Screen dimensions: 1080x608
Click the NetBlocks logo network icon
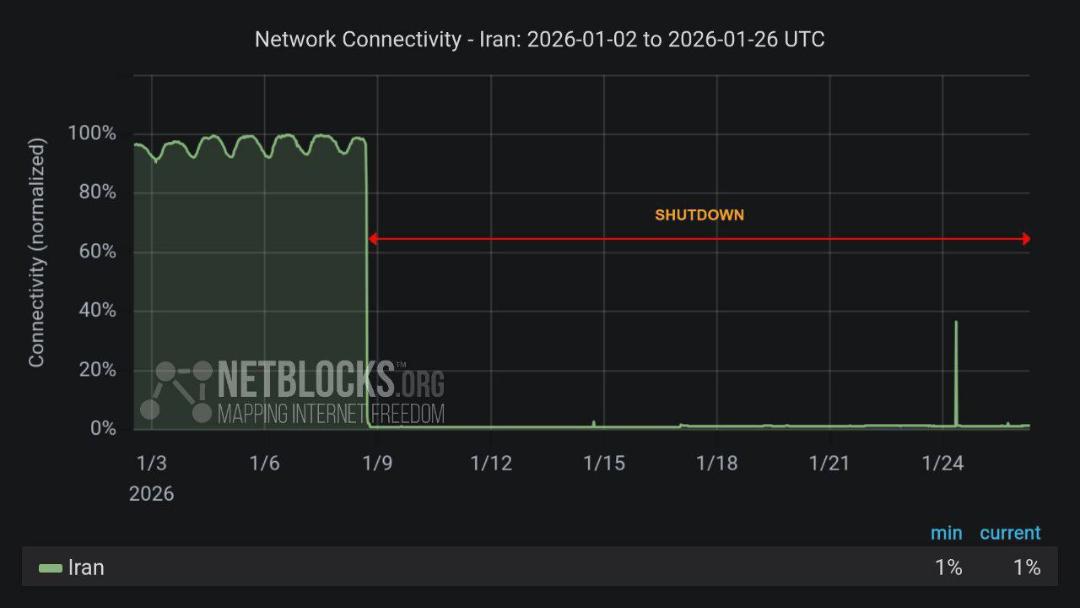[x=176, y=391]
